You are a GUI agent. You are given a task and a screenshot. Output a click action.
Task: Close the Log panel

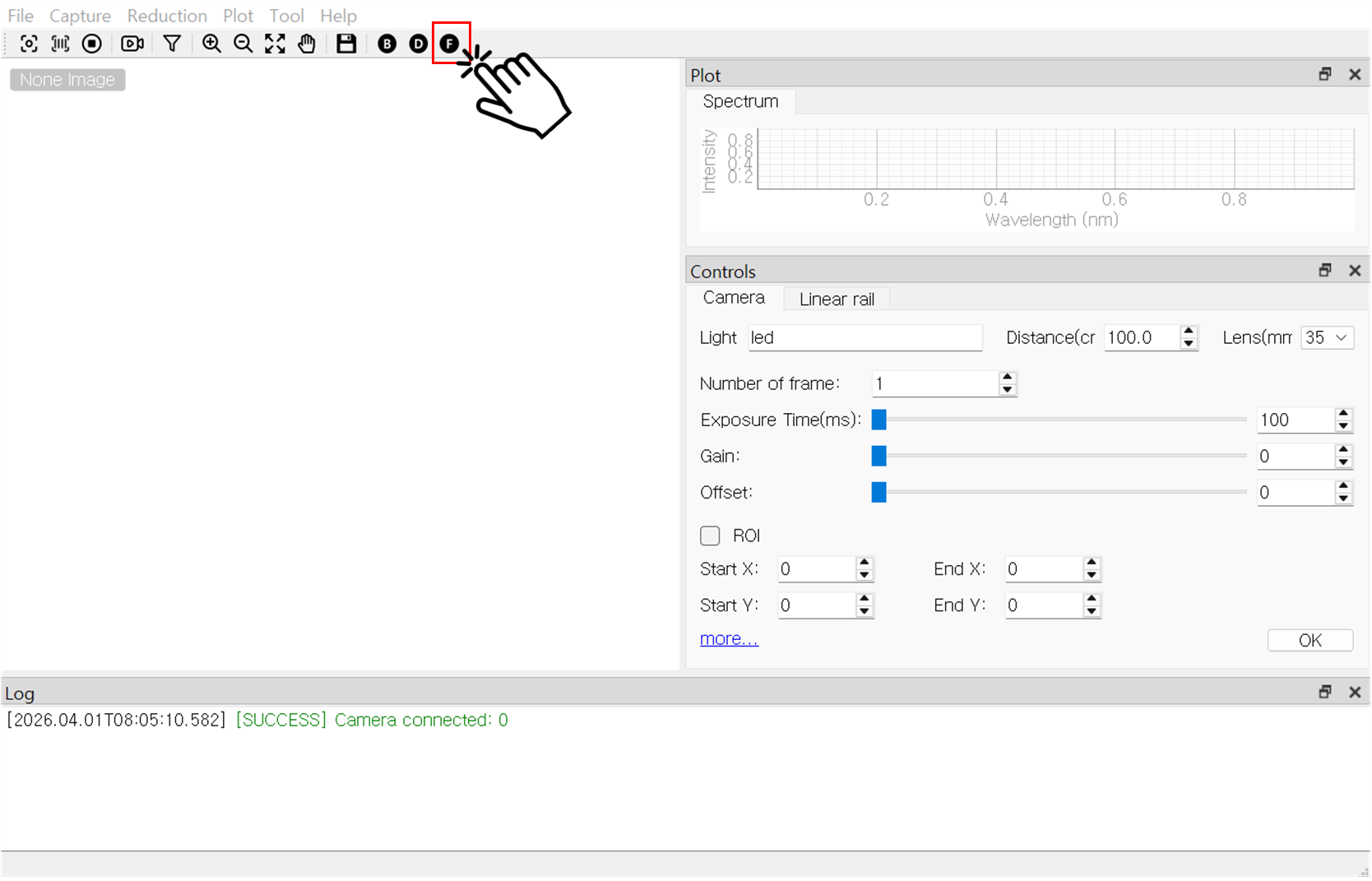(x=1355, y=692)
